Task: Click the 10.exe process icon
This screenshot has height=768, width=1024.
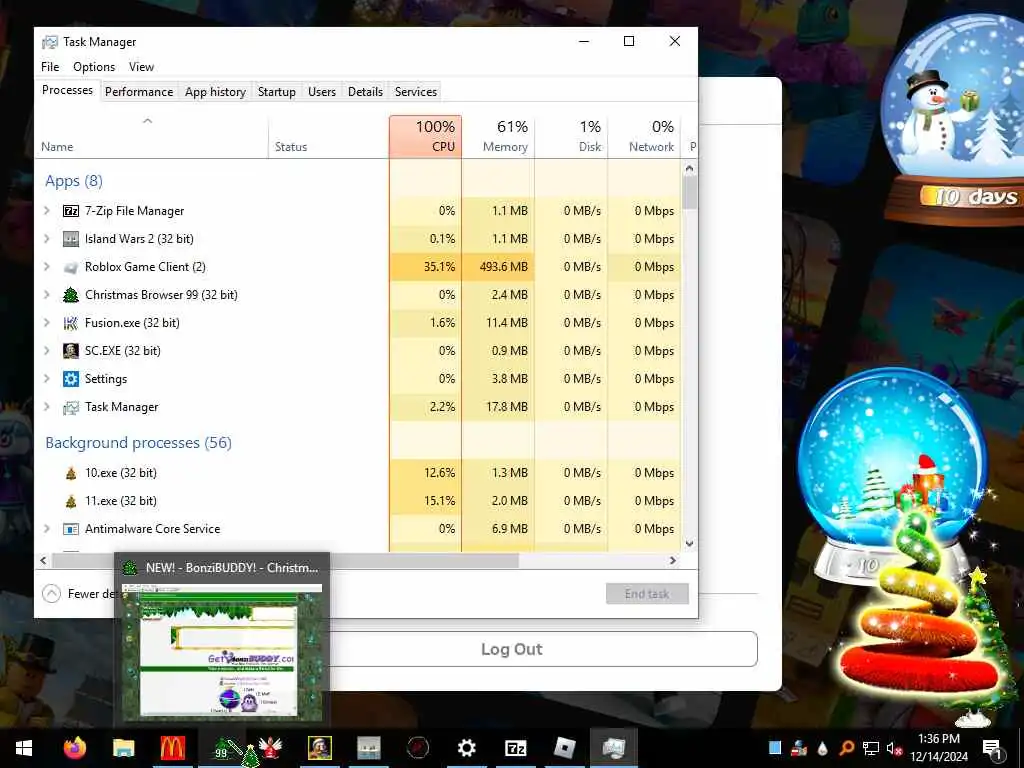Action: click(x=71, y=473)
